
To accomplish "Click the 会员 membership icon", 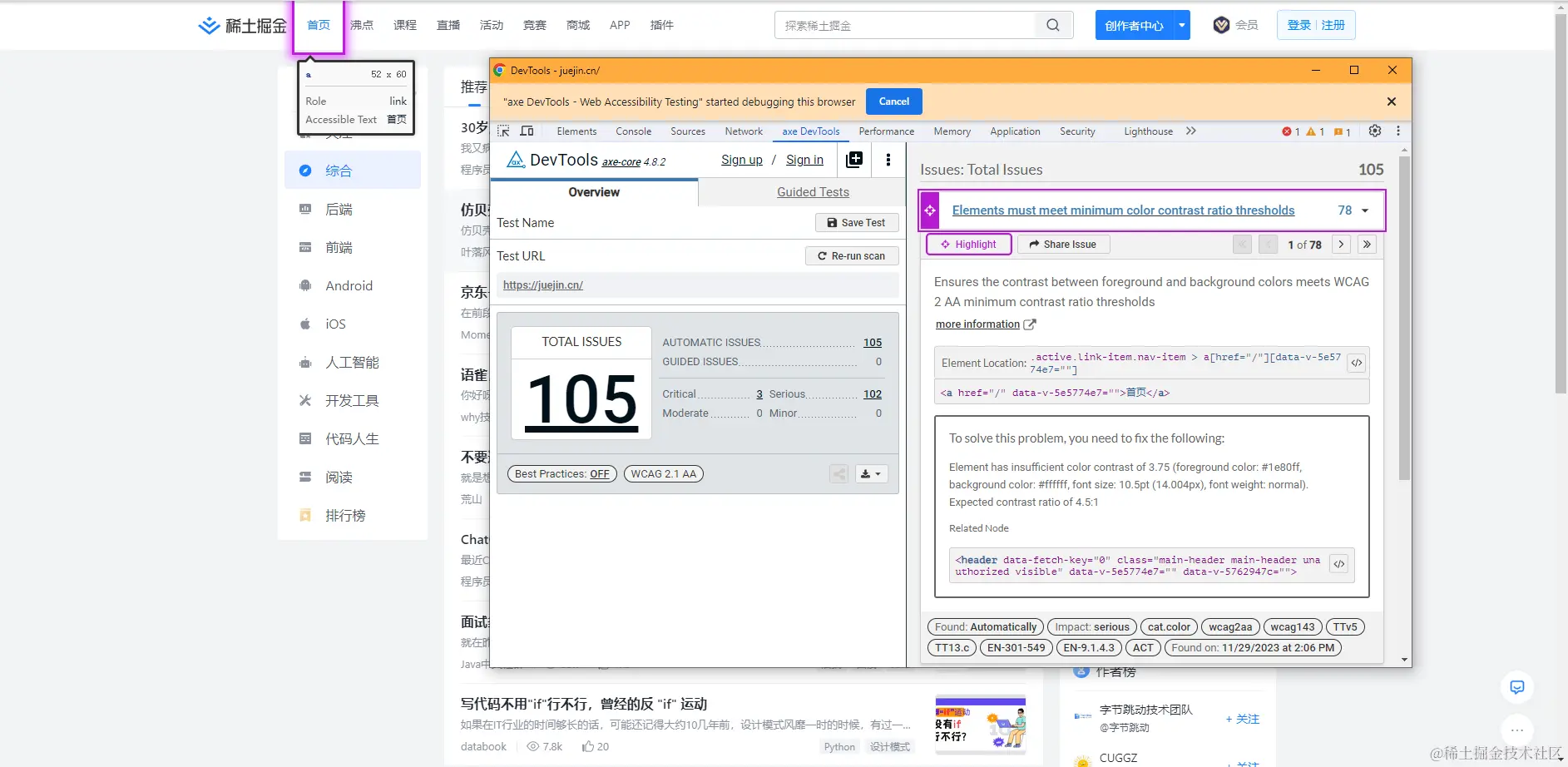I will click(1221, 25).
